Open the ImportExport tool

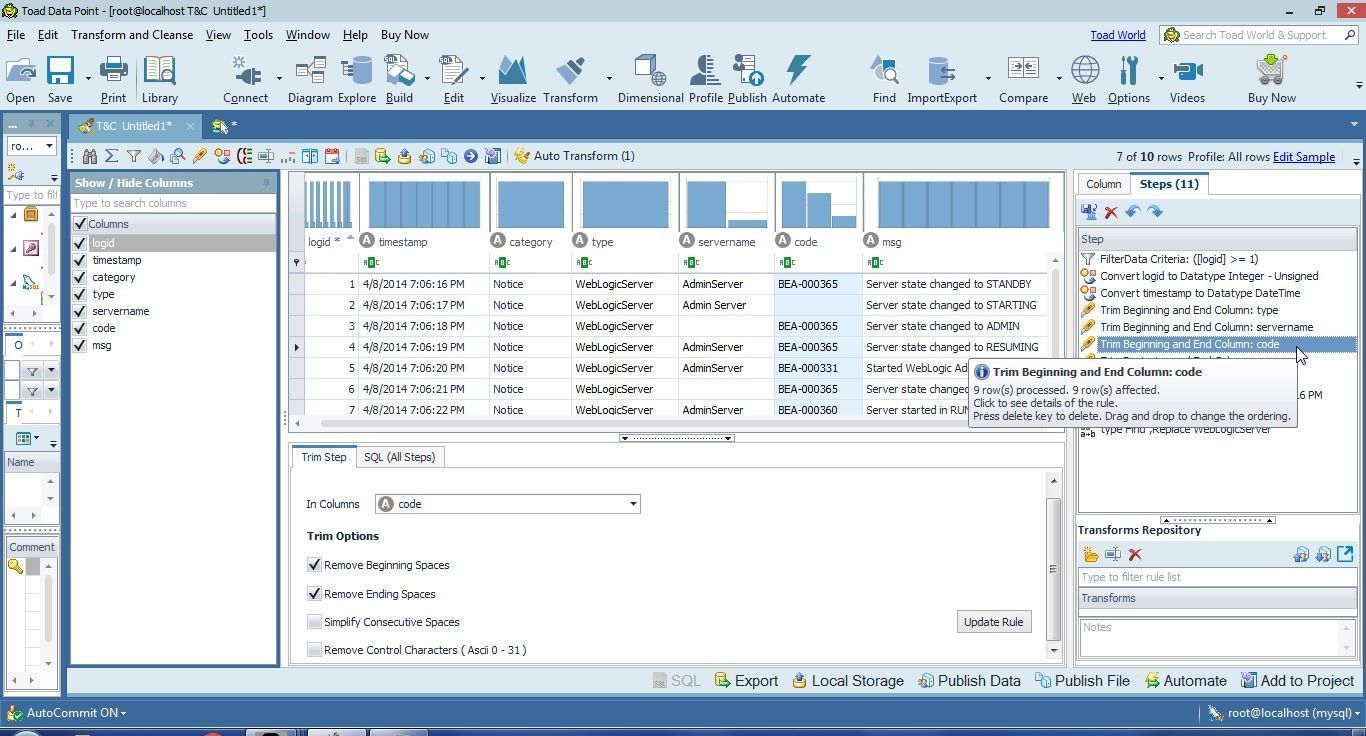click(x=941, y=80)
